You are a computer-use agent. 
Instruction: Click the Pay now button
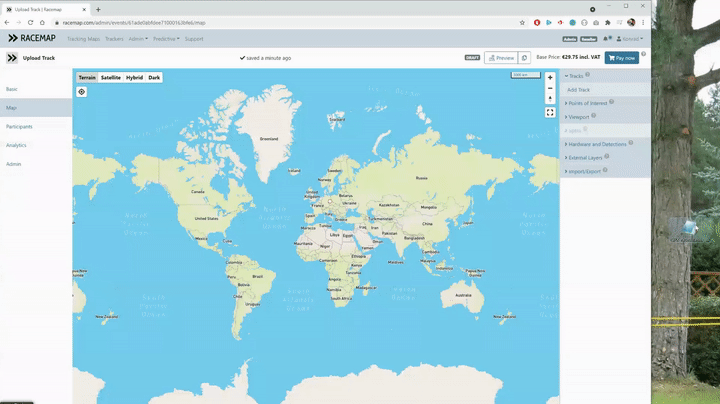pyautogui.click(x=621, y=58)
